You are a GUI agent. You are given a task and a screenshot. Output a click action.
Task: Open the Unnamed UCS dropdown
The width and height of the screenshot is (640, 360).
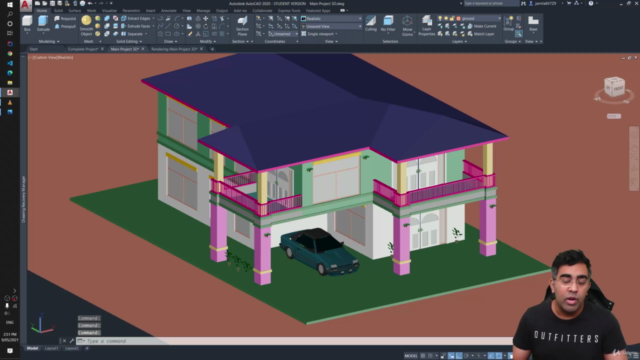(x=283, y=34)
